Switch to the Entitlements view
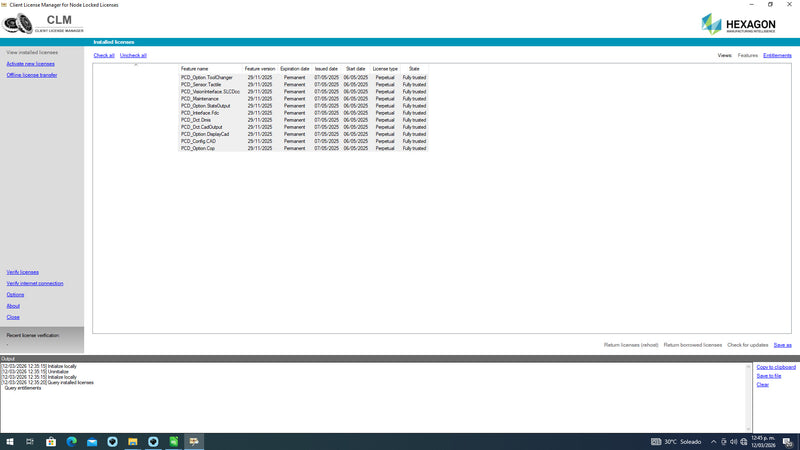Screen dimensions: 800x450 (x=777, y=56)
